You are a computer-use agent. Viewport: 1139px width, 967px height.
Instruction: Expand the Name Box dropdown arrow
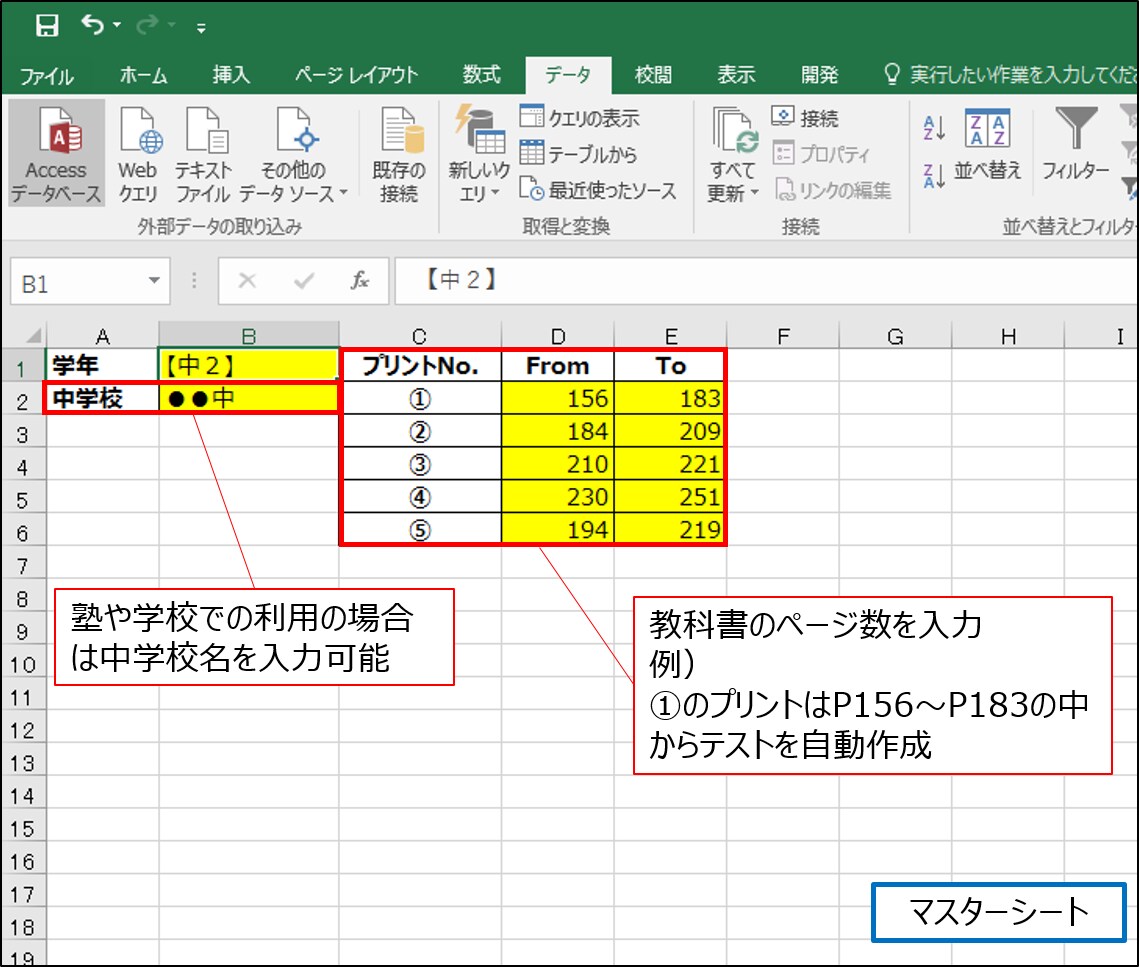click(x=154, y=280)
